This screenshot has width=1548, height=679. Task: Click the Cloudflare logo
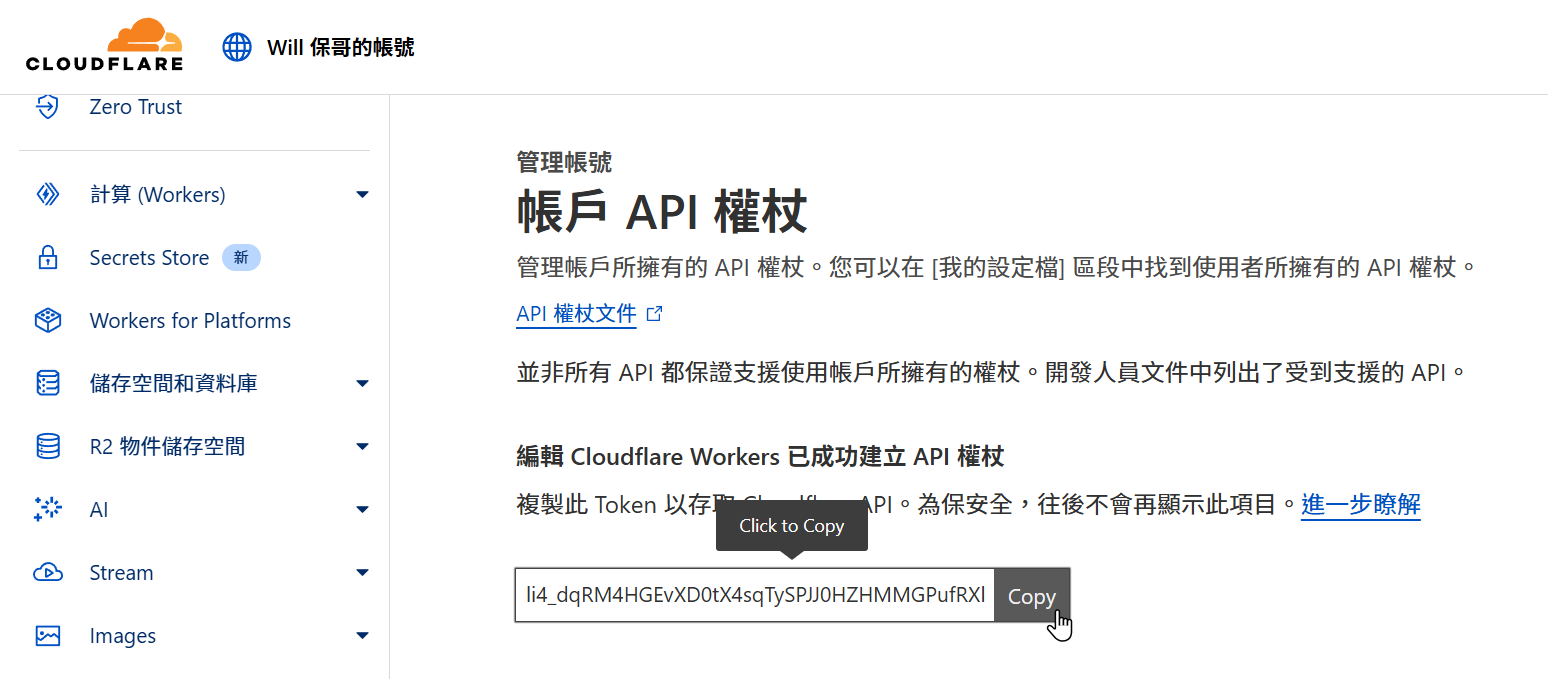[104, 45]
